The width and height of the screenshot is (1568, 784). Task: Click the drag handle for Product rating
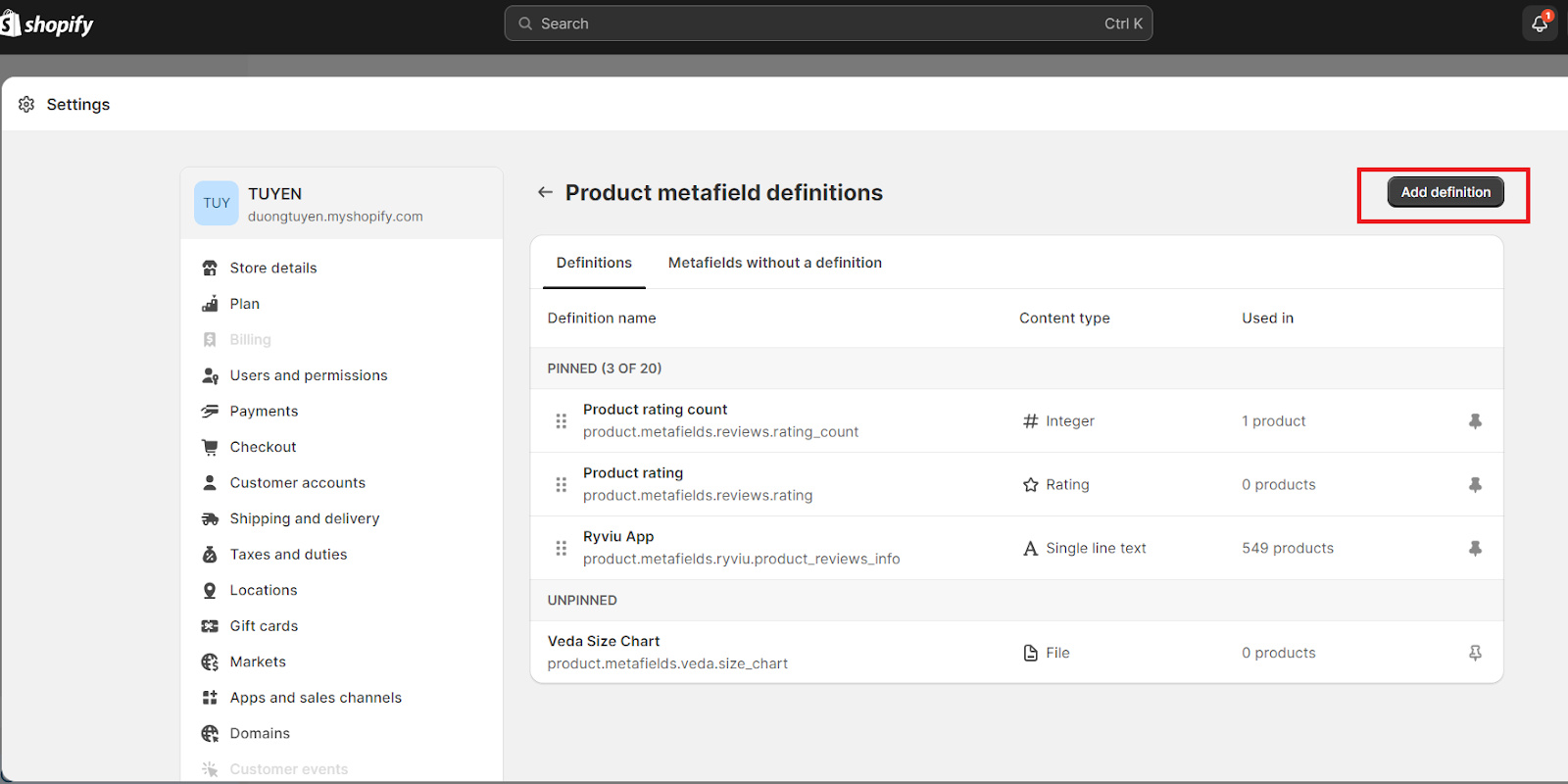tap(562, 485)
